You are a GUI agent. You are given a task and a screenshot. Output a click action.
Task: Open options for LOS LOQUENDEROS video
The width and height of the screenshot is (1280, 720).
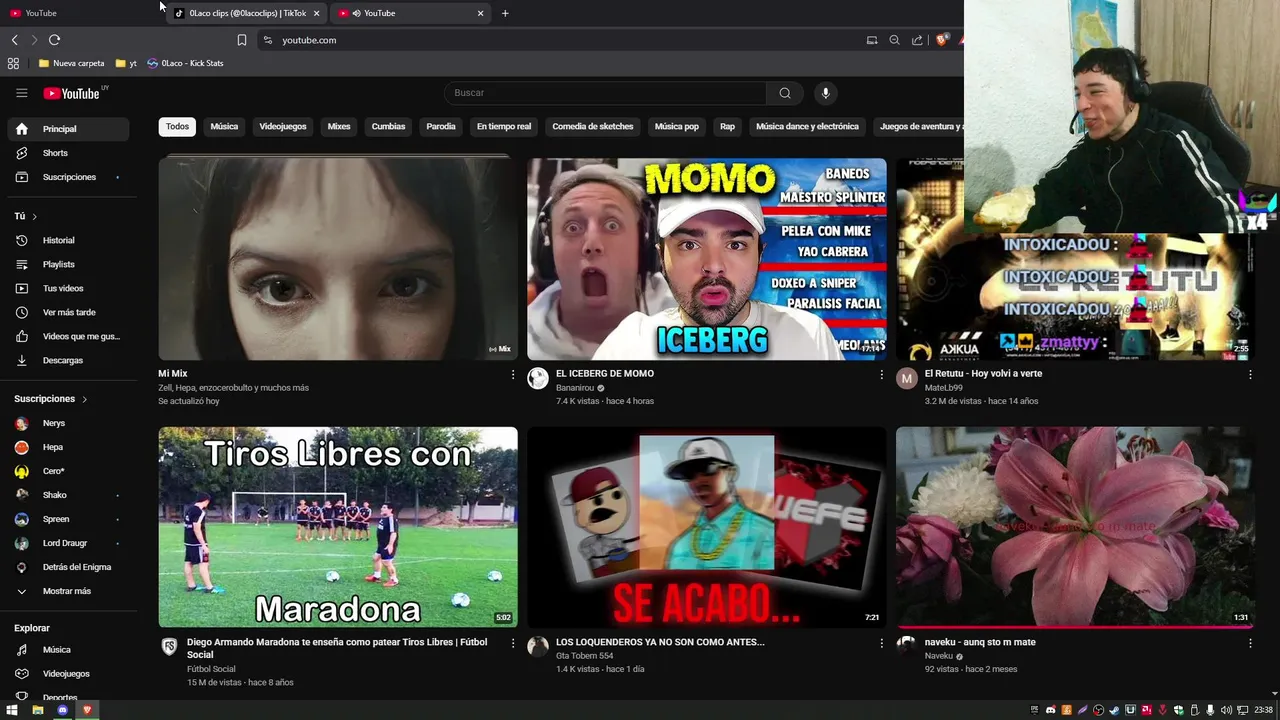[881, 643]
